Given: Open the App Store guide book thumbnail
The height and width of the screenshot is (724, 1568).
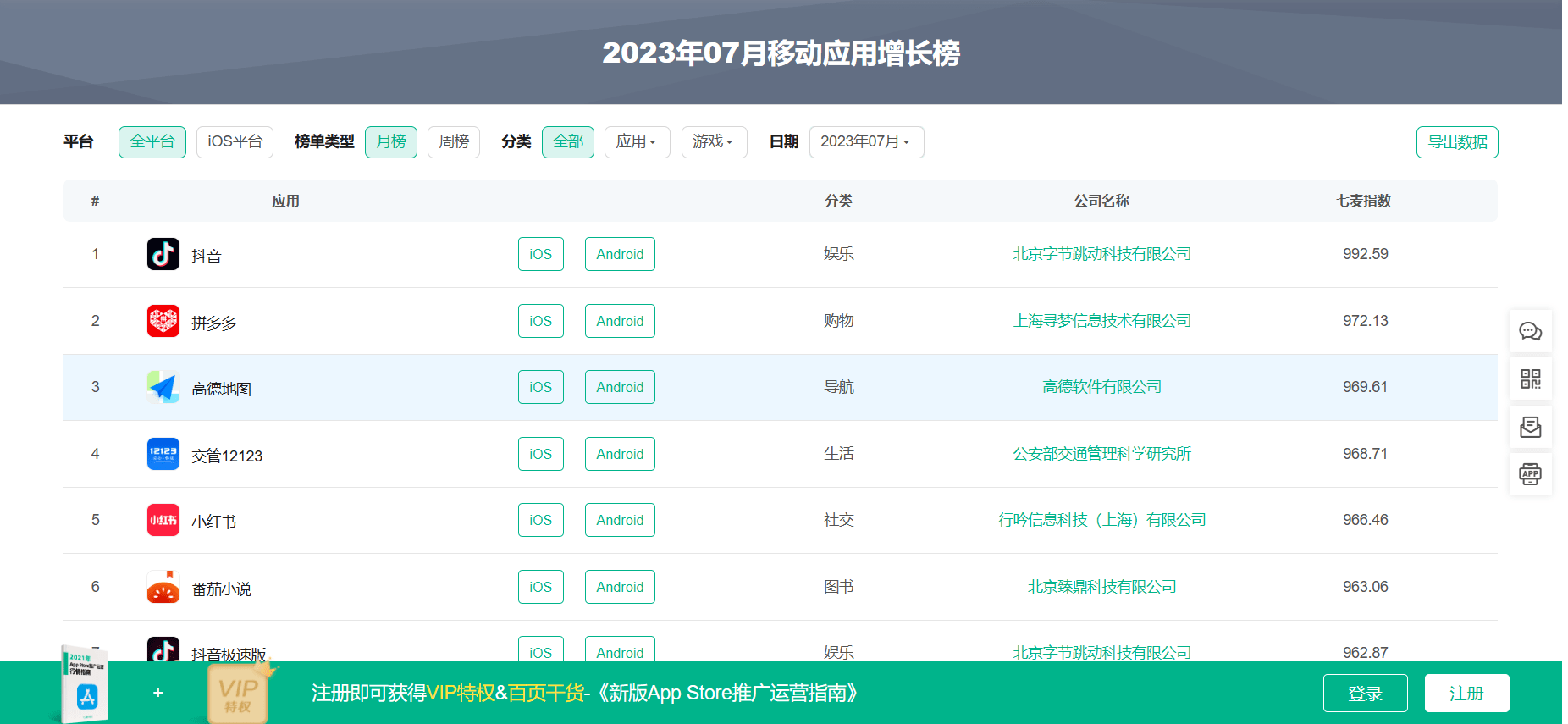Looking at the screenshot, I should 86,684.
